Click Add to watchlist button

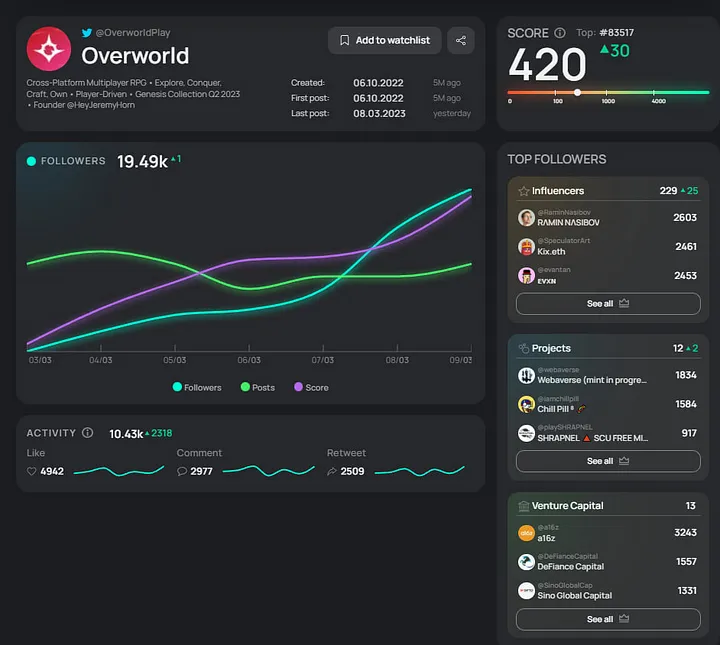(x=384, y=40)
